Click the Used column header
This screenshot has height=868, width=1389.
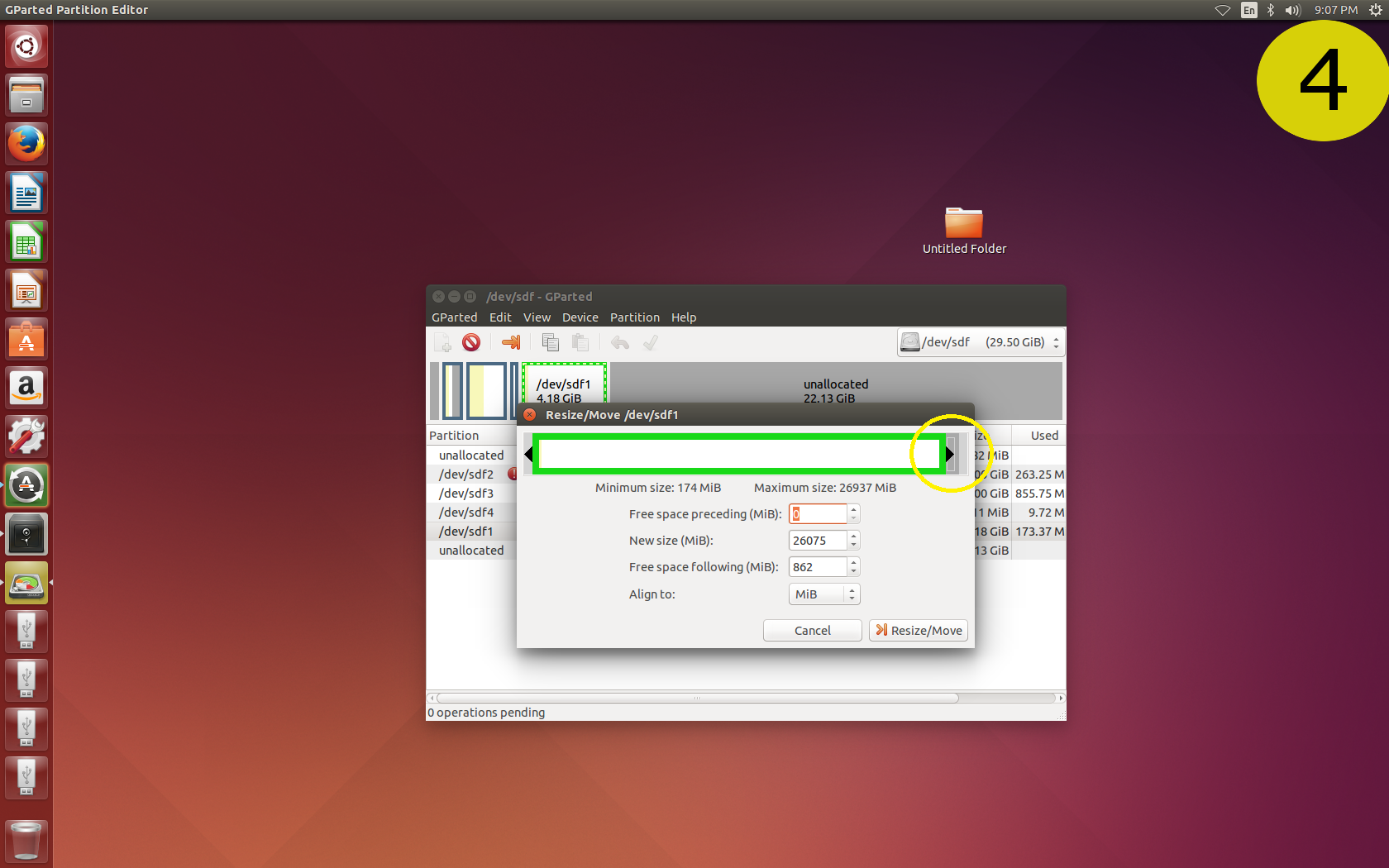[1038, 436]
